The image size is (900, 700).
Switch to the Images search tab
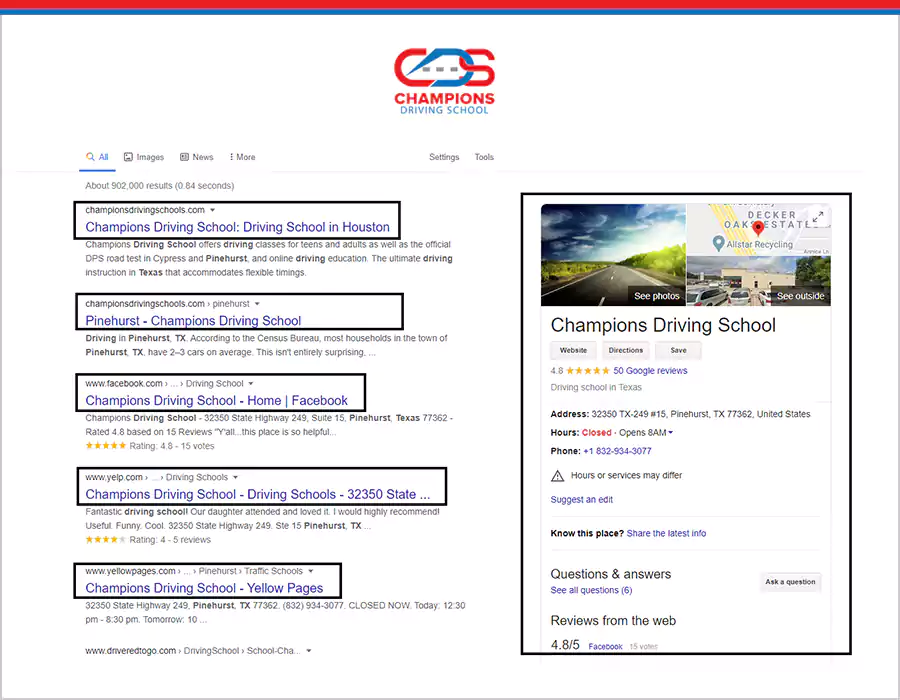point(144,157)
